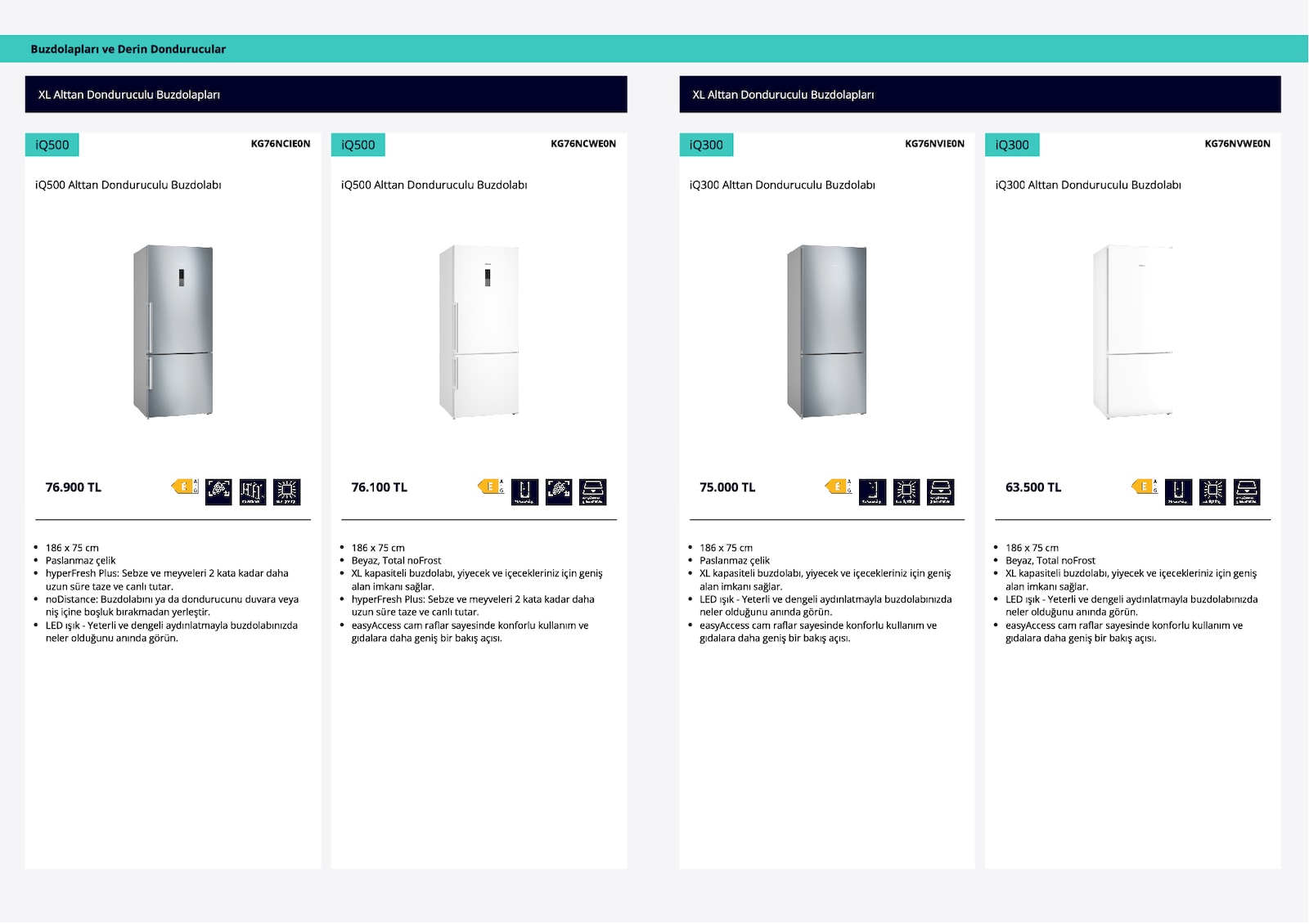This screenshot has width=1309, height=924.
Task: Click the '186 x 75 cm' dimension under KG76NVWE0N
Action: point(1032,548)
